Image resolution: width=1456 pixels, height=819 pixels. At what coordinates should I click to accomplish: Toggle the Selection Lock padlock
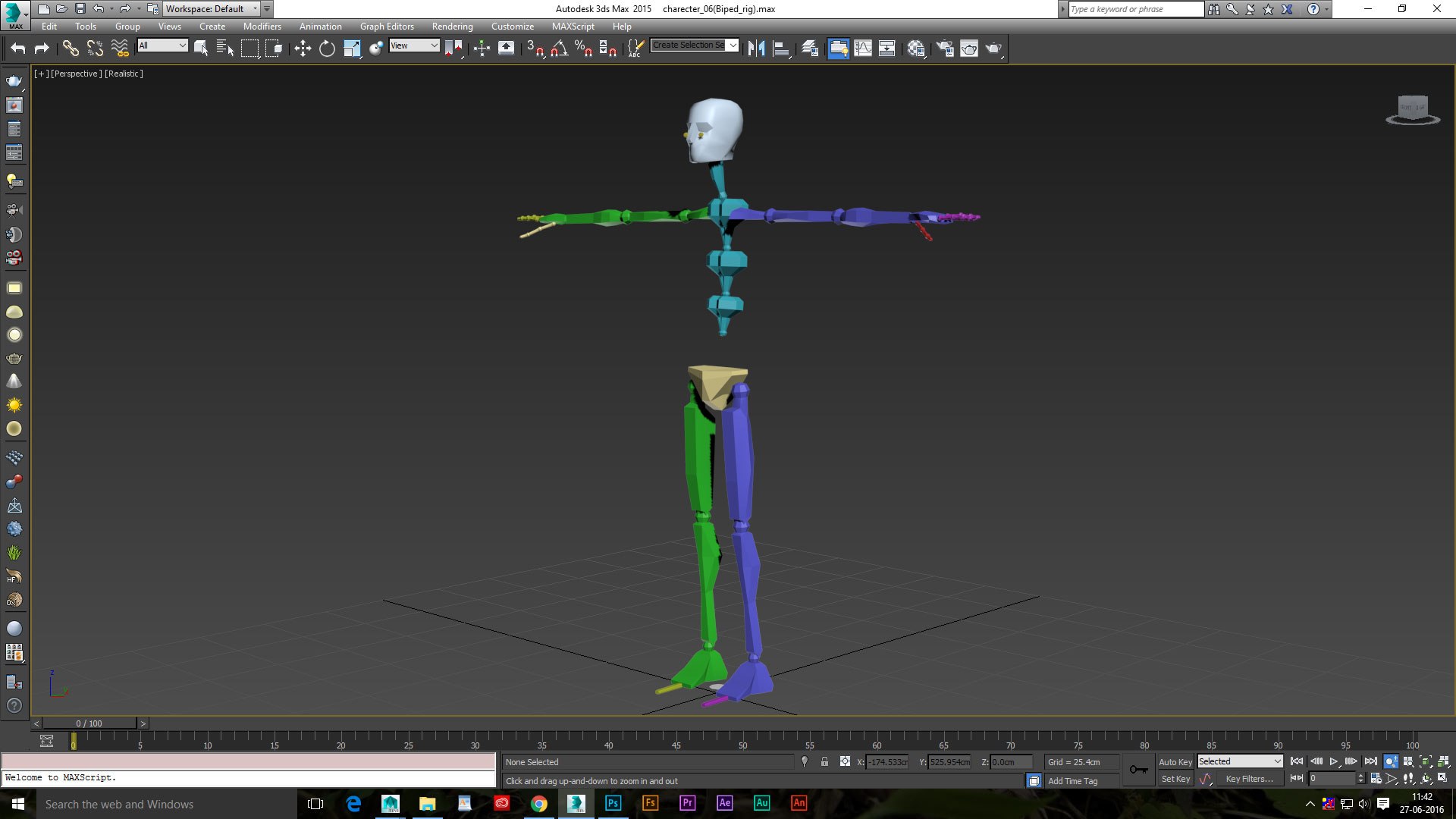[824, 761]
